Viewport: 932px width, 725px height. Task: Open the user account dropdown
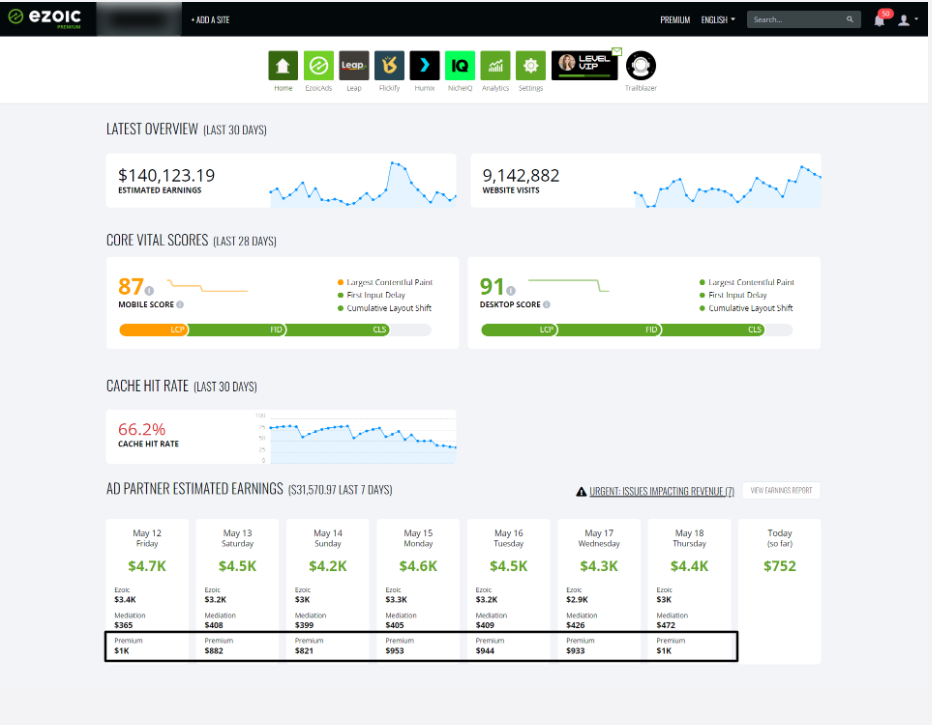pyautogui.click(x=906, y=20)
